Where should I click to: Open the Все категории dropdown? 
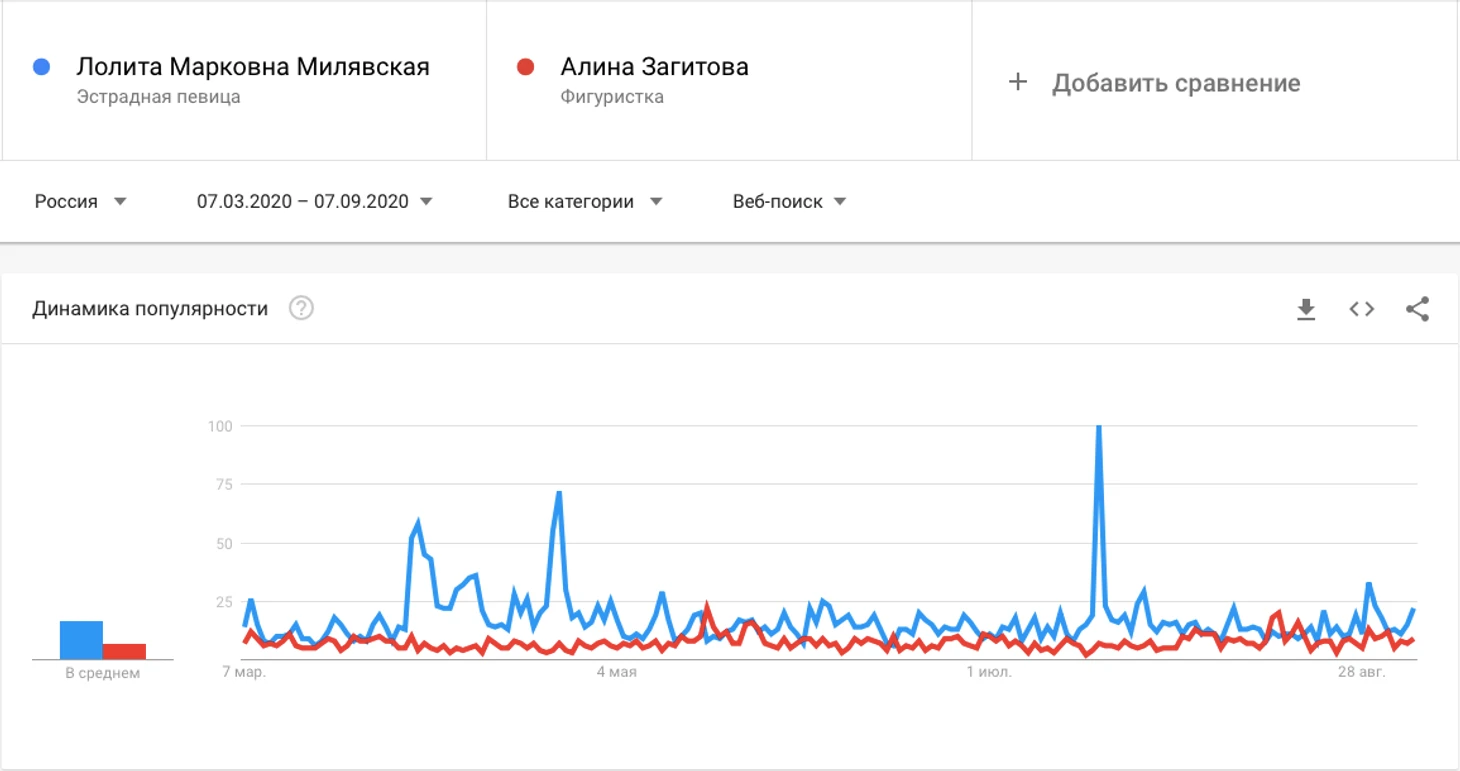pyautogui.click(x=585, y=201)
